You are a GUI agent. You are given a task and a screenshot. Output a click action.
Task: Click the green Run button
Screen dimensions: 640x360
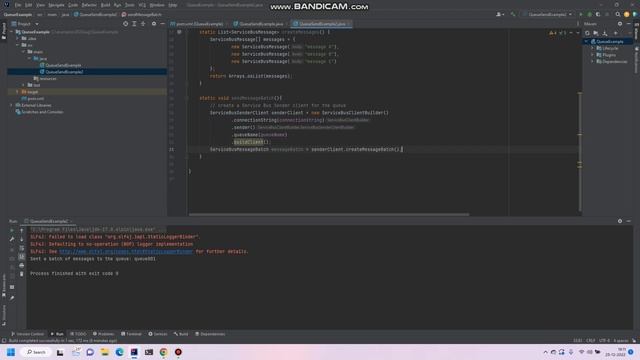tap(580, 14)
